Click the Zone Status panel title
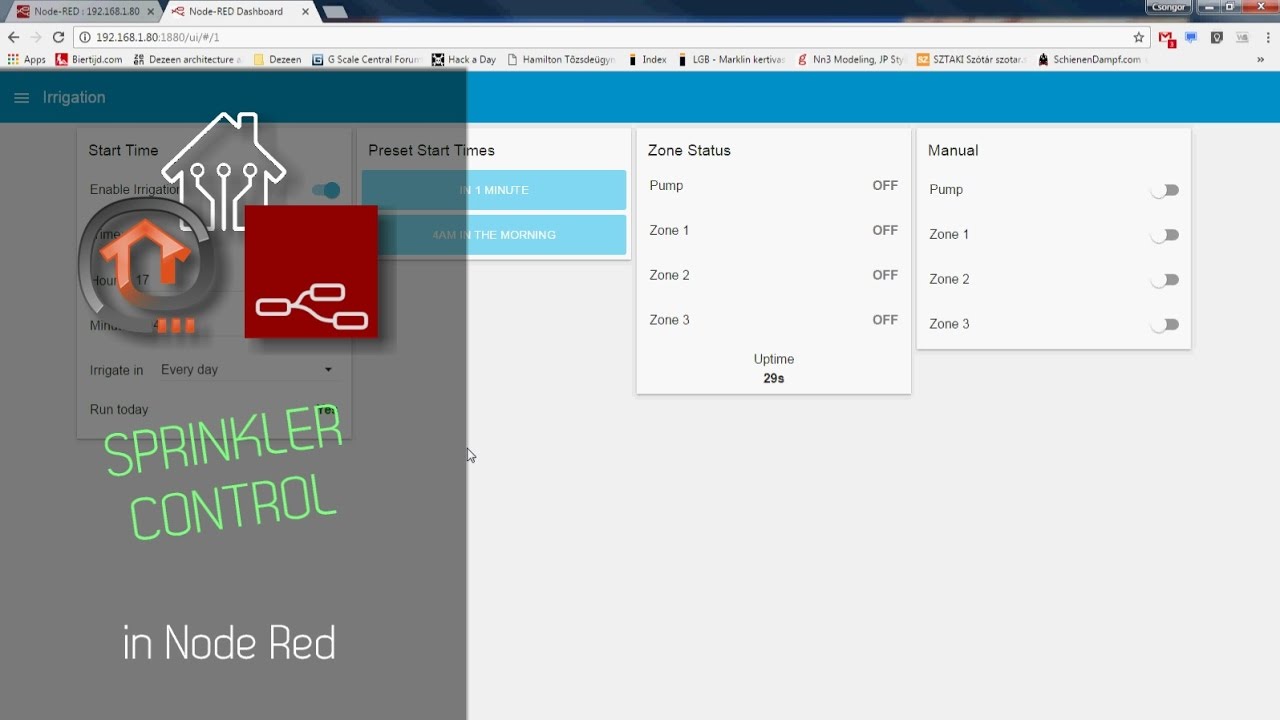The image size is (1280, 720). (x=689, y=150)
